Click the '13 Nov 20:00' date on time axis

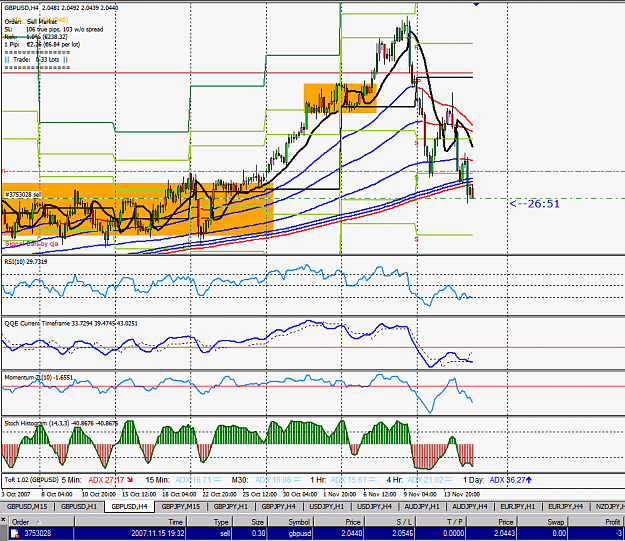coord(462,494)
